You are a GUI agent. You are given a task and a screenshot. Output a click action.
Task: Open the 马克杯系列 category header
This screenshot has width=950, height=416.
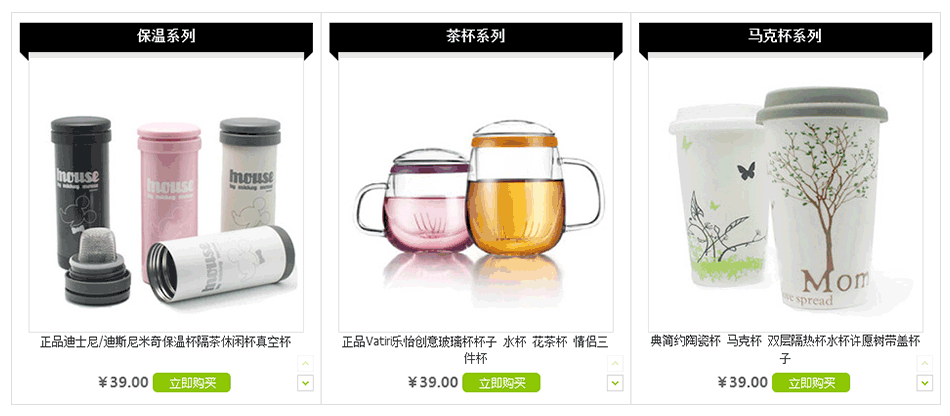pyautogui.click(x=785, y=36)
